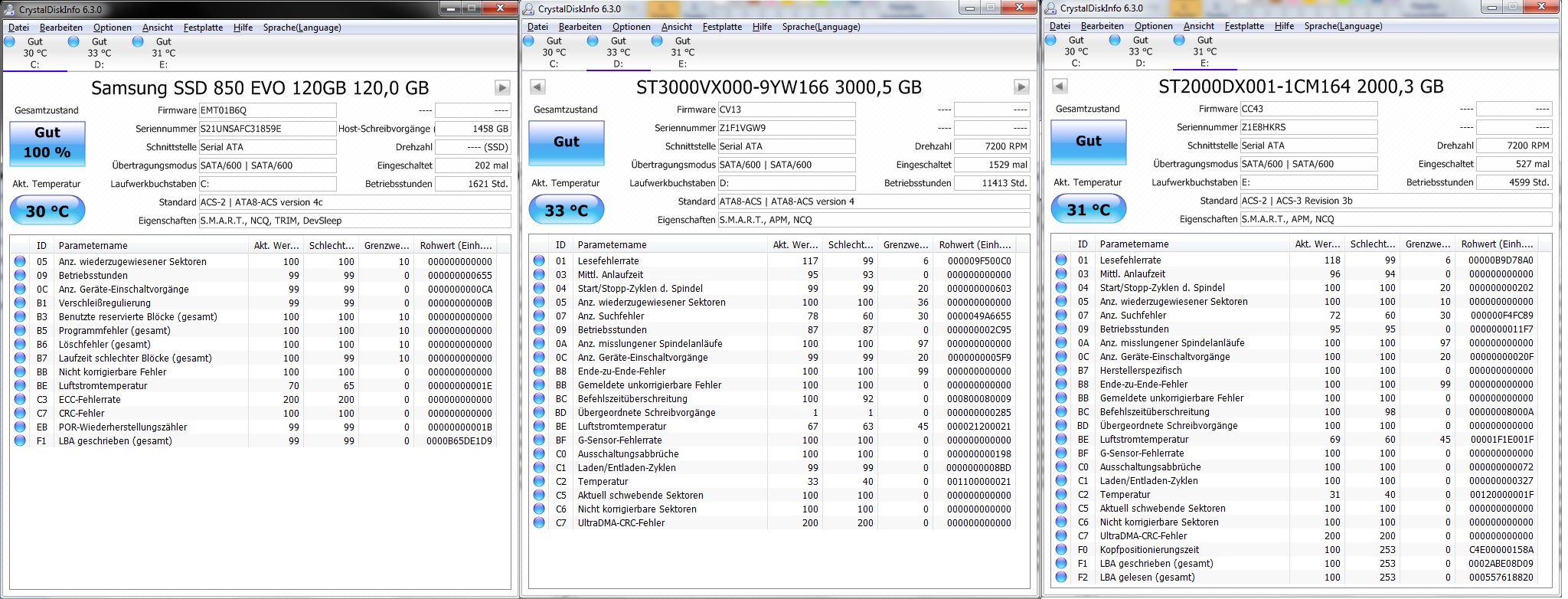Select drive C: status orb in left window
This screenshot has height=599, width=1568.
pos(9,41)
